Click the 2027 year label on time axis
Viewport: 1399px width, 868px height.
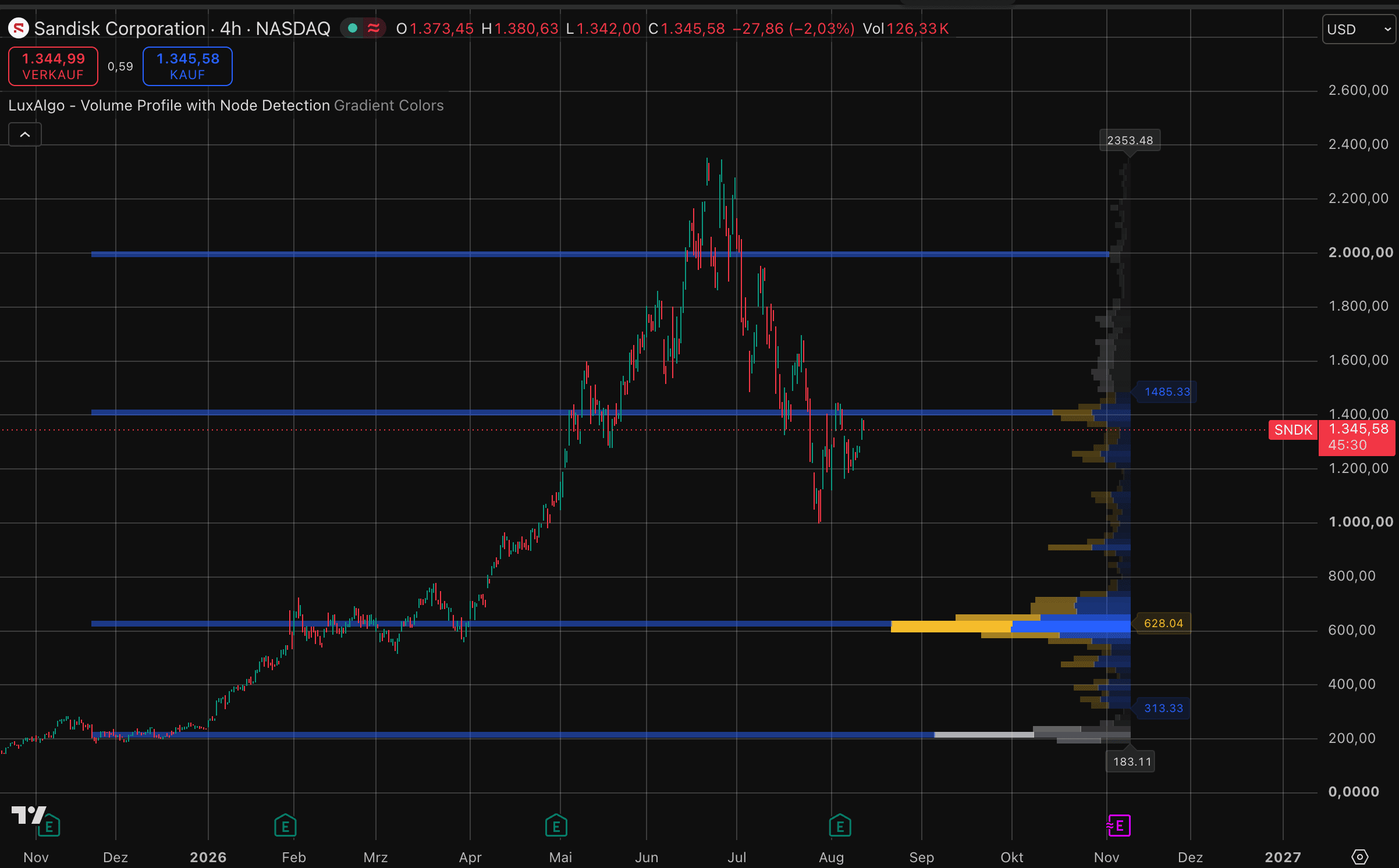click(1283, 857)
